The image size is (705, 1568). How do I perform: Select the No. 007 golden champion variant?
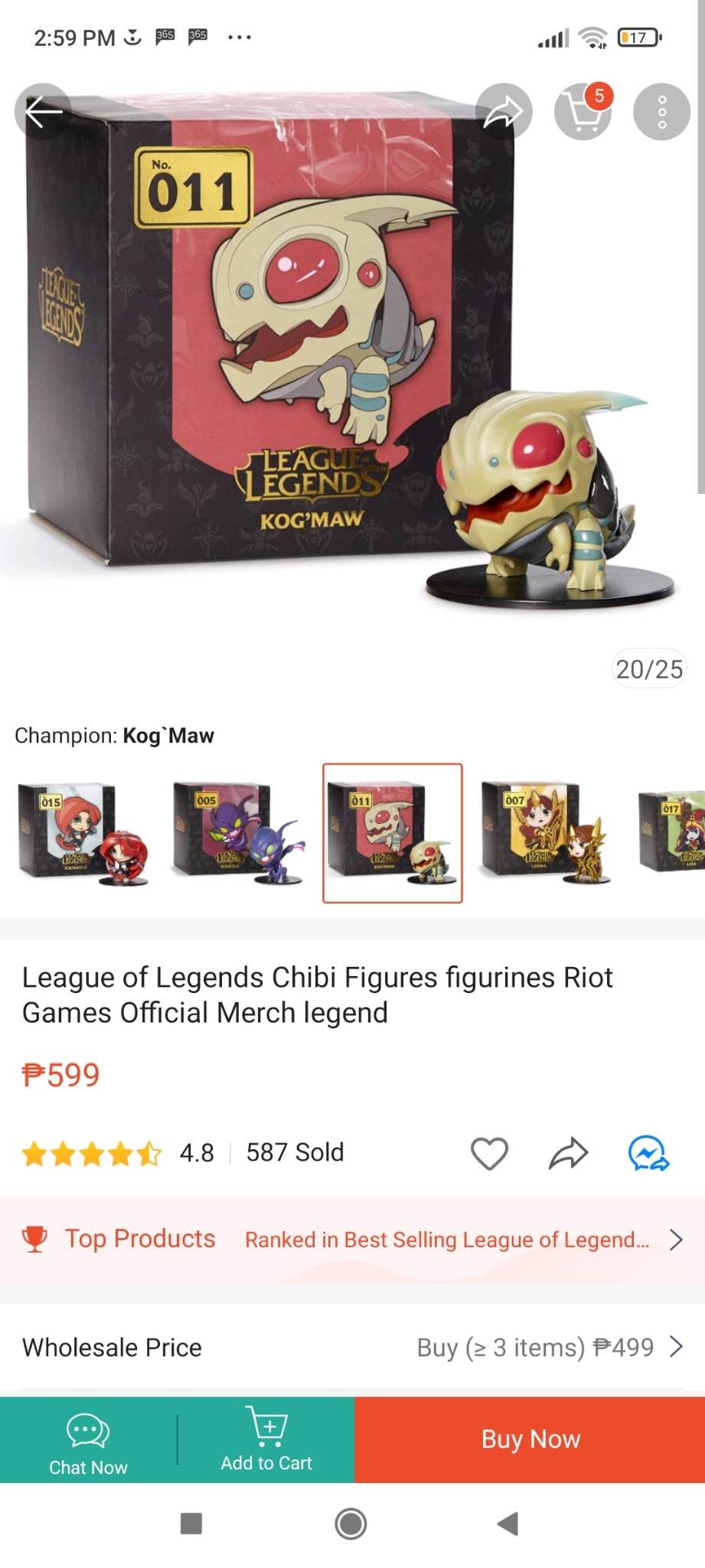(547, 833)
